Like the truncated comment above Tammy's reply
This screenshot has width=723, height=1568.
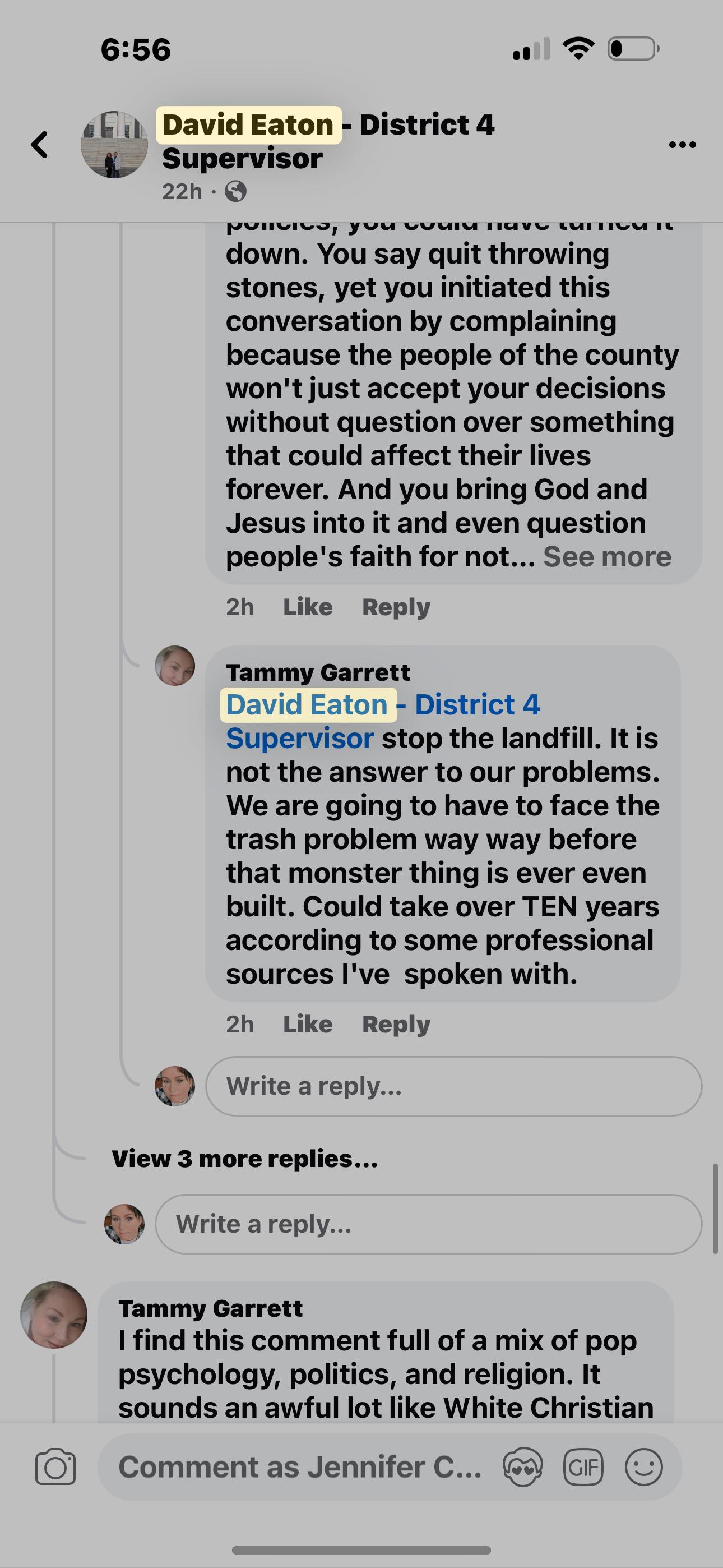(x=307, y=607)
